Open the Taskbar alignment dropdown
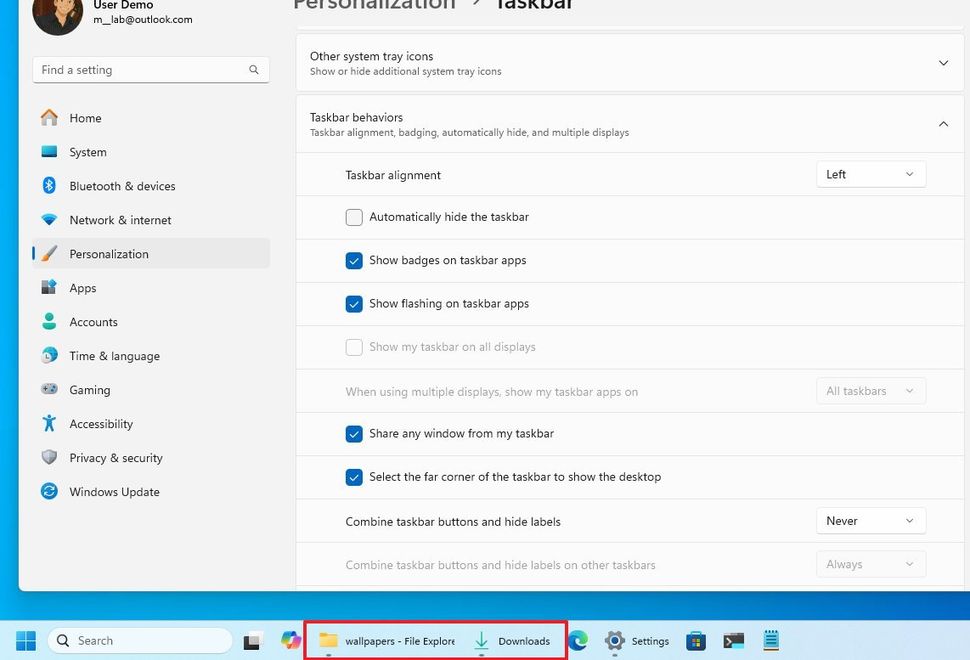 pos(869,173)
